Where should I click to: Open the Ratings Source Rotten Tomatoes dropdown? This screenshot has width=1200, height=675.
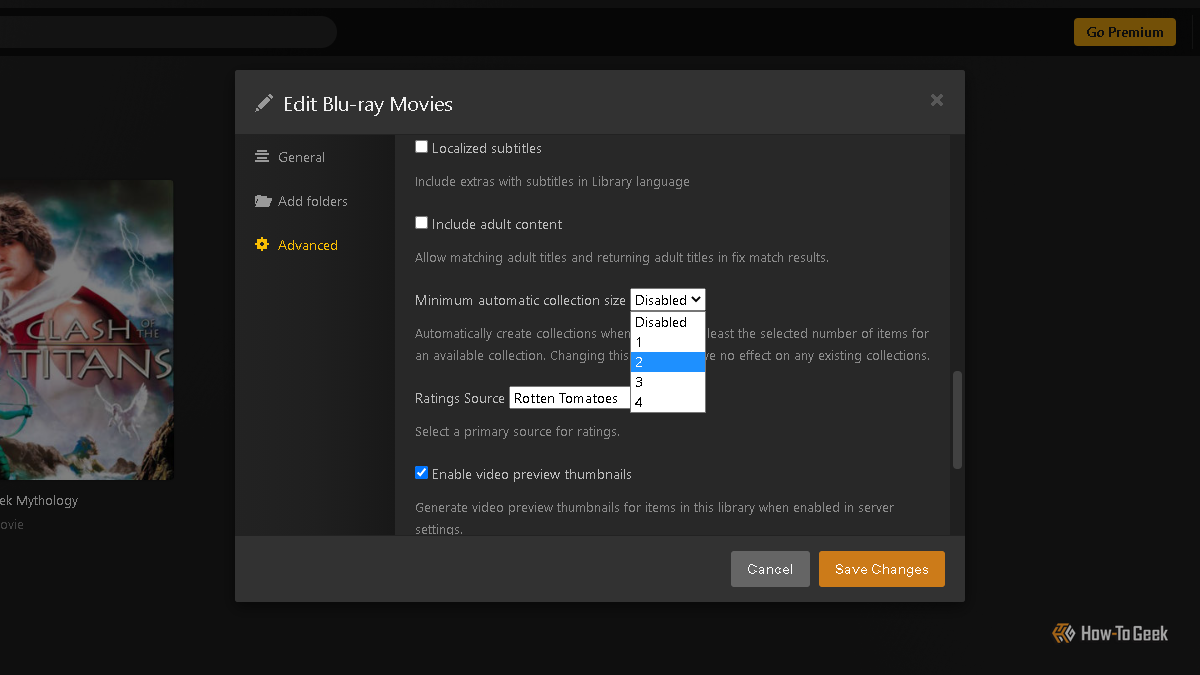(x=570, y=398)
